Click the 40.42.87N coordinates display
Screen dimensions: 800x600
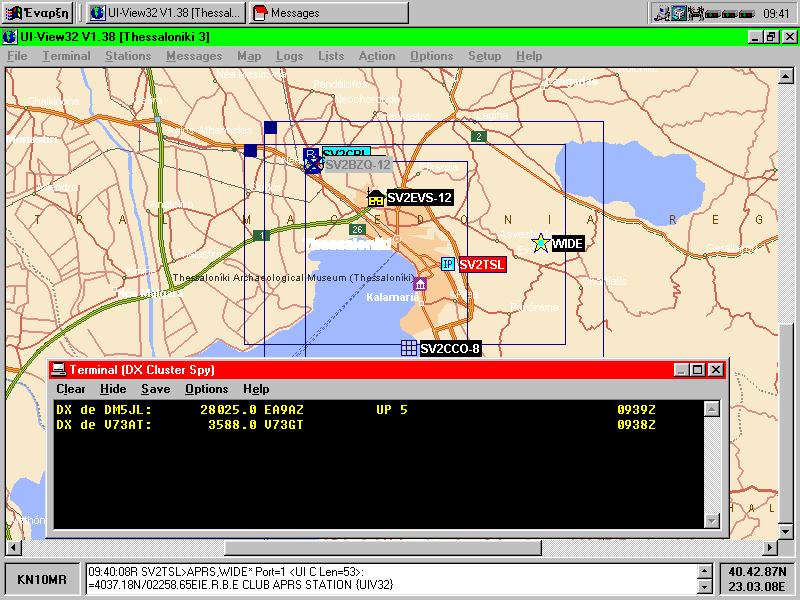[x=757, y=571]
